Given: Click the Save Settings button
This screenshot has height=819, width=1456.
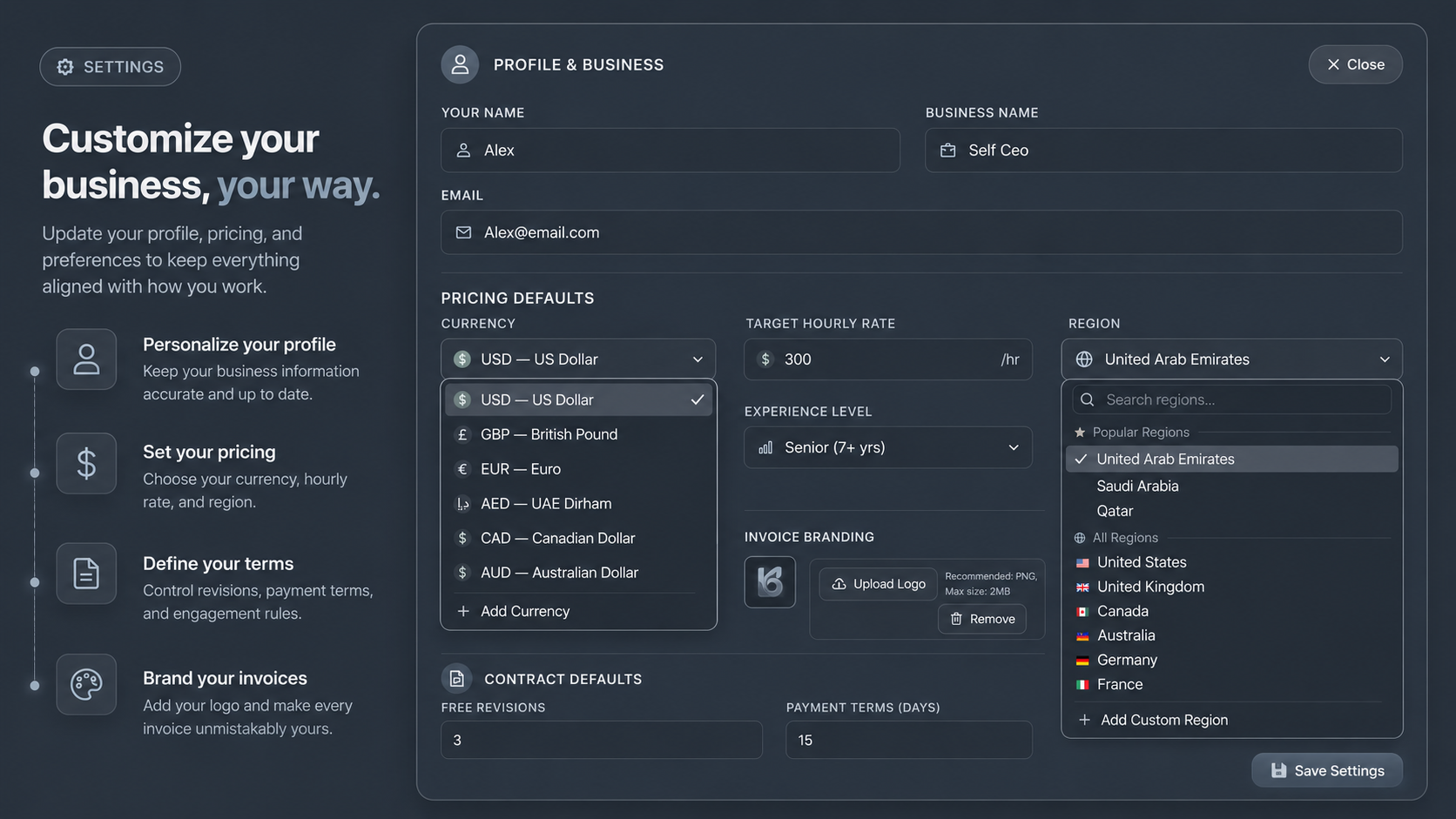Looking at the screenshot, I should point(1327,770).
